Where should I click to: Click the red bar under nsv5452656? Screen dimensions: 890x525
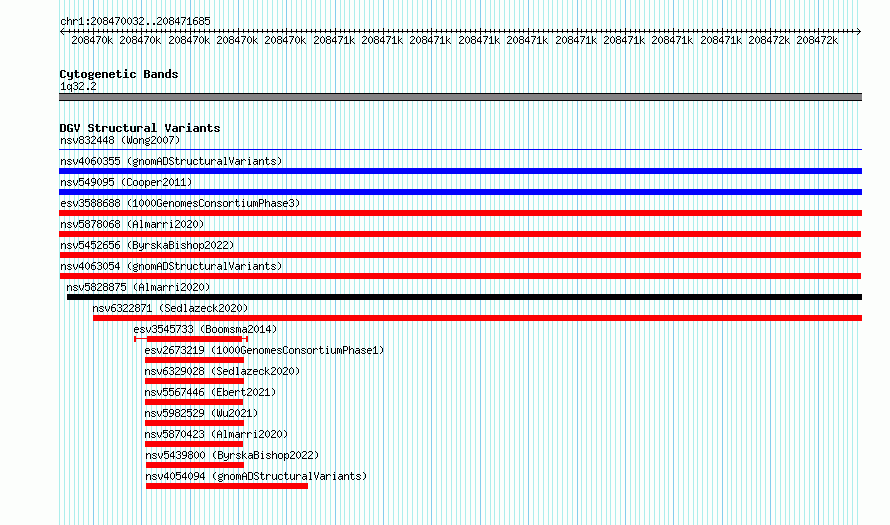(x=460, y=255)
